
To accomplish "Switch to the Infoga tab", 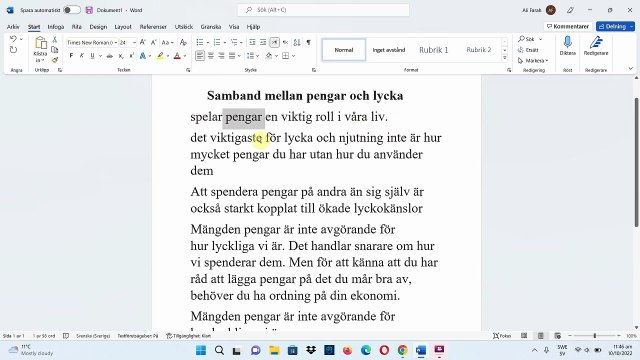I will tap(56, 27).
